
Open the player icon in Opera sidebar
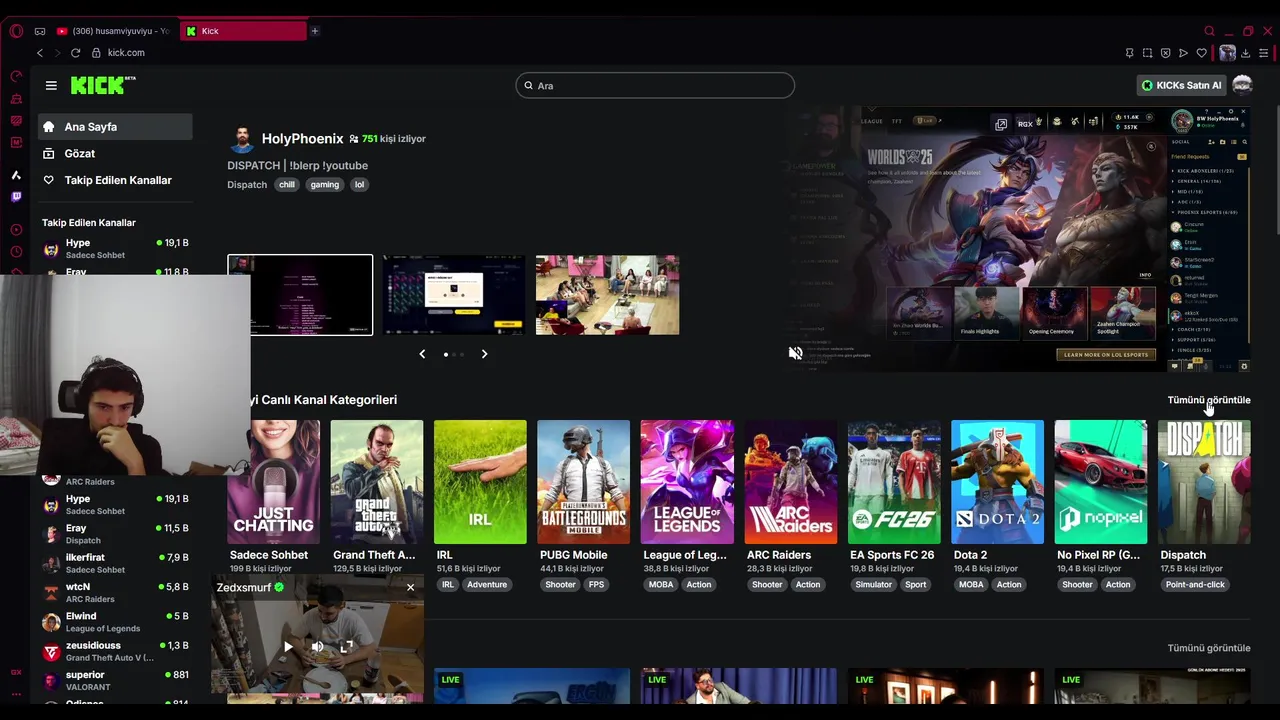tap(16, 229)
